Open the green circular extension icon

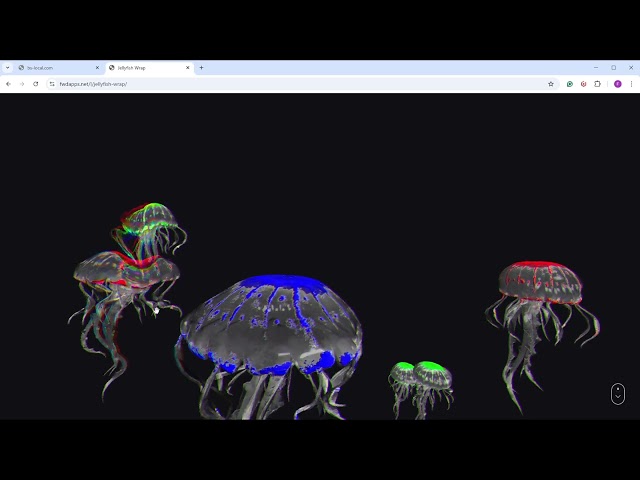[x=570, y=84]
